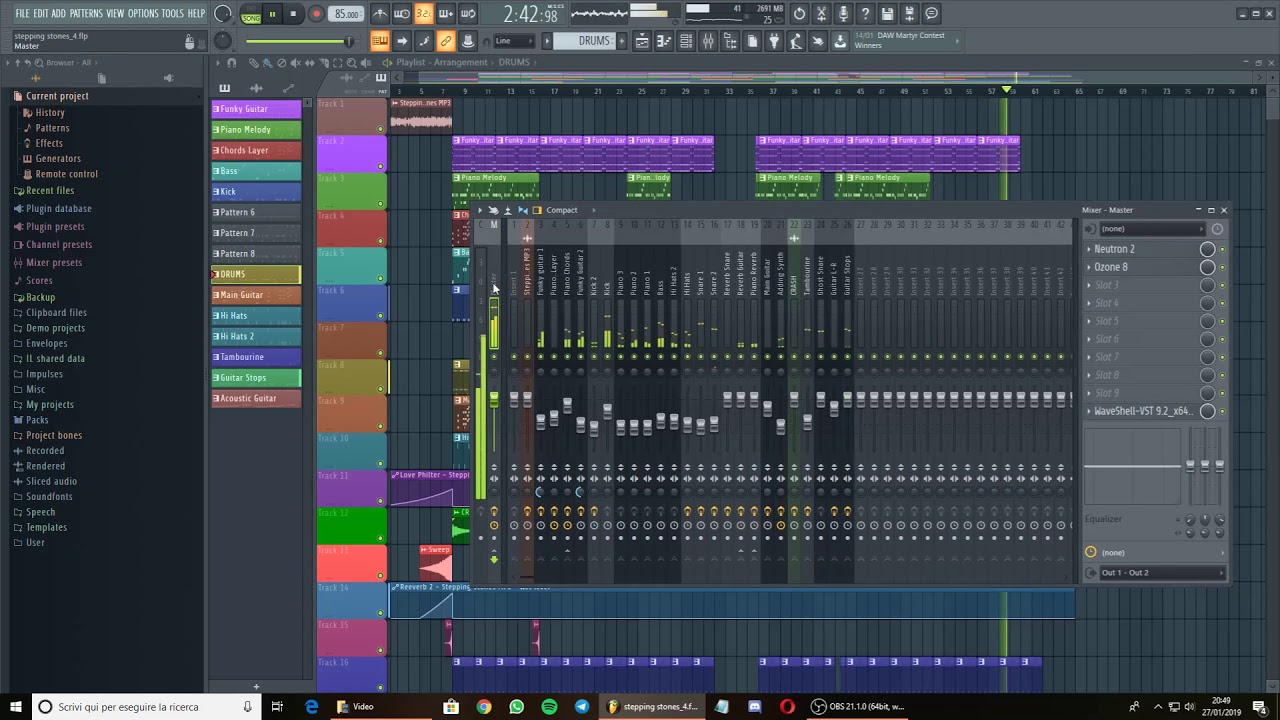
Task: Click the save project floppy icon
Action: click(x=887, y=14)
